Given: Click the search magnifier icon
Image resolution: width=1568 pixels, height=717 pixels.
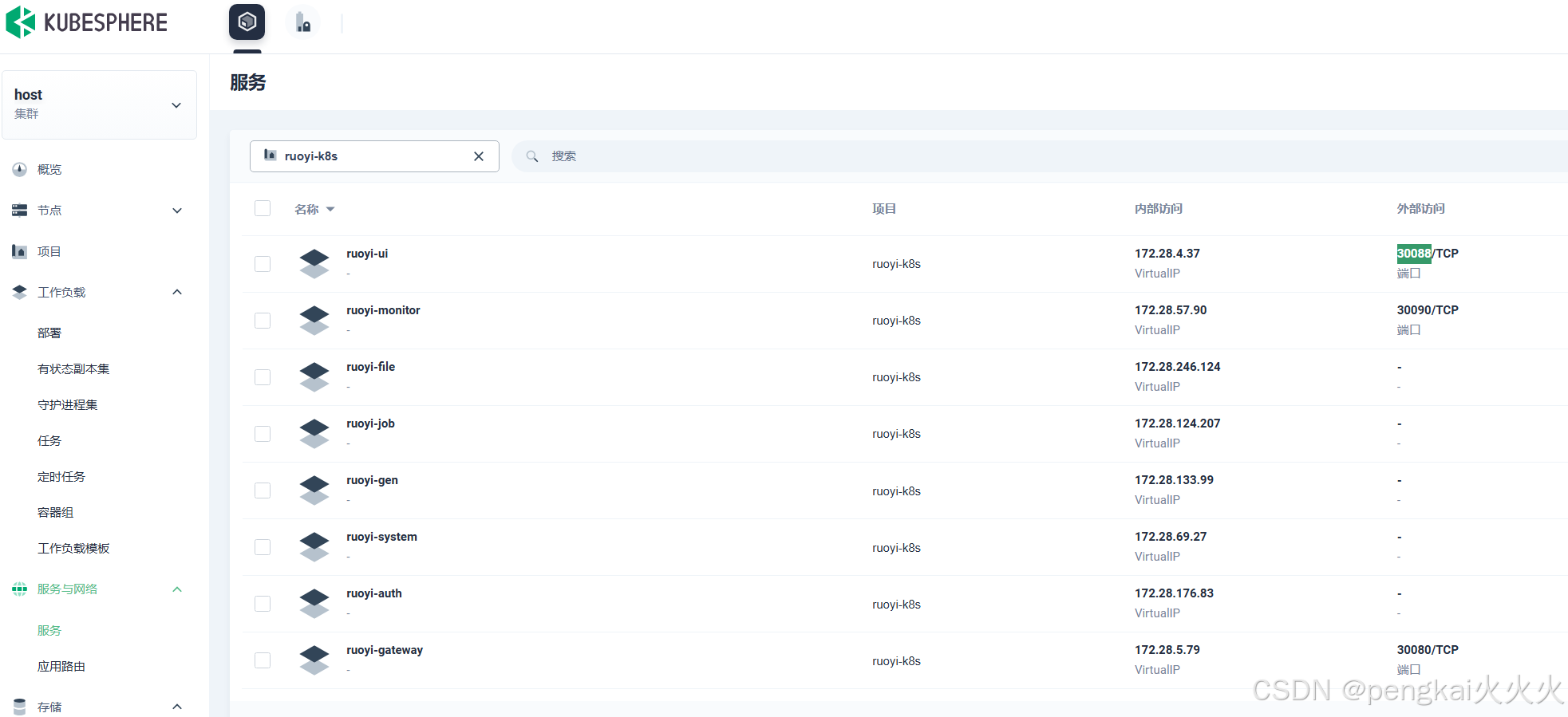Looking at the screenshot, I should [532, 156].
